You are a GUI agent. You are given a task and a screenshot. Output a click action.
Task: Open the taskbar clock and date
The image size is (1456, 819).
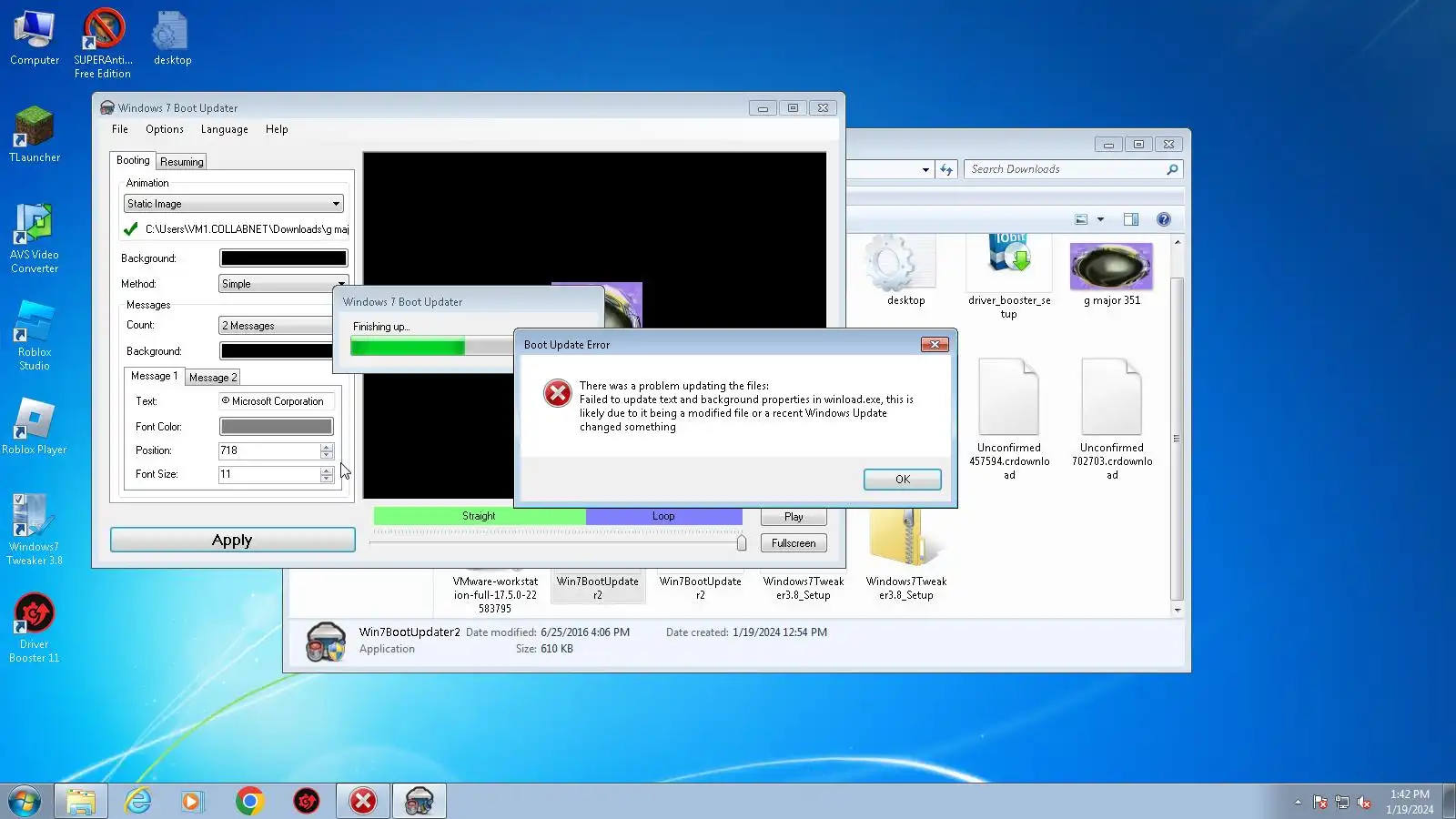point(1410,802)
